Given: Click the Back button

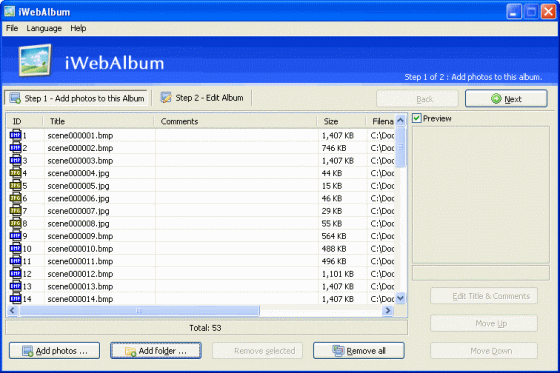Looking at the screenshot, I should [417, 99].
